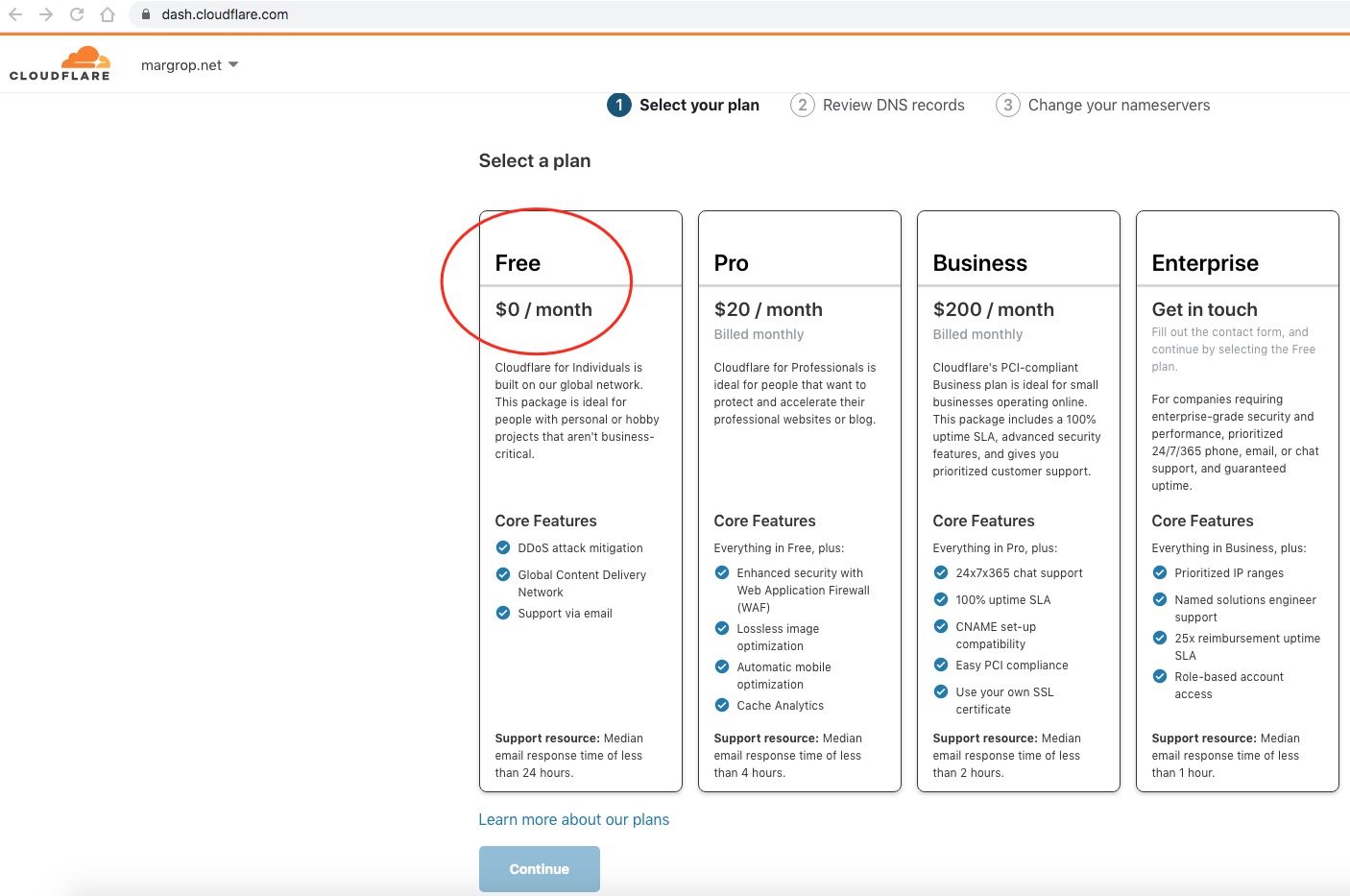This screenshot has width=1350, height=896.
Task: Click the $20 / month price
Action: pyautogui.click(x=768, y=309)
